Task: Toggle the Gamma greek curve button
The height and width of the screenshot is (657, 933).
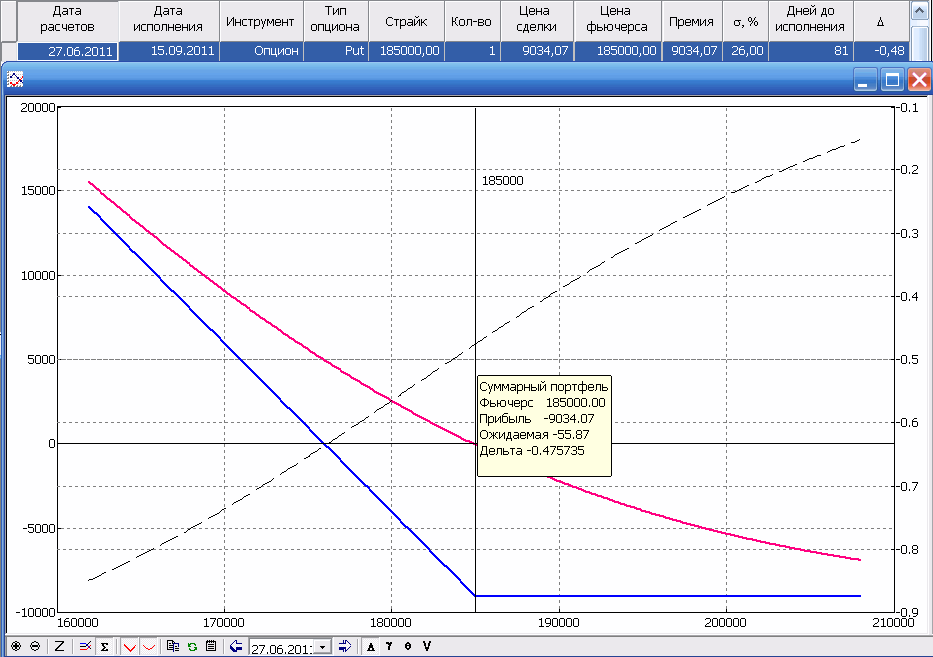Action: tap(389, 647)
